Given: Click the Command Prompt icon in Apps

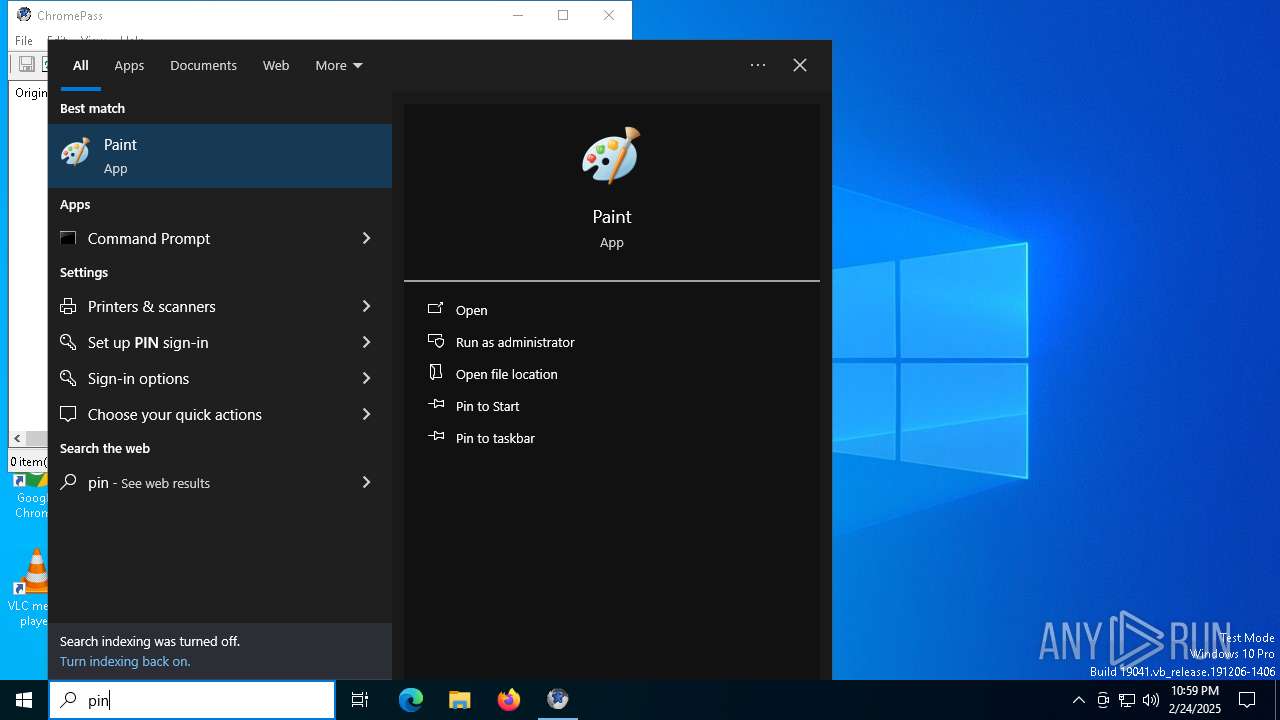Looking at the screenshot, I should (x=68, y=238).
